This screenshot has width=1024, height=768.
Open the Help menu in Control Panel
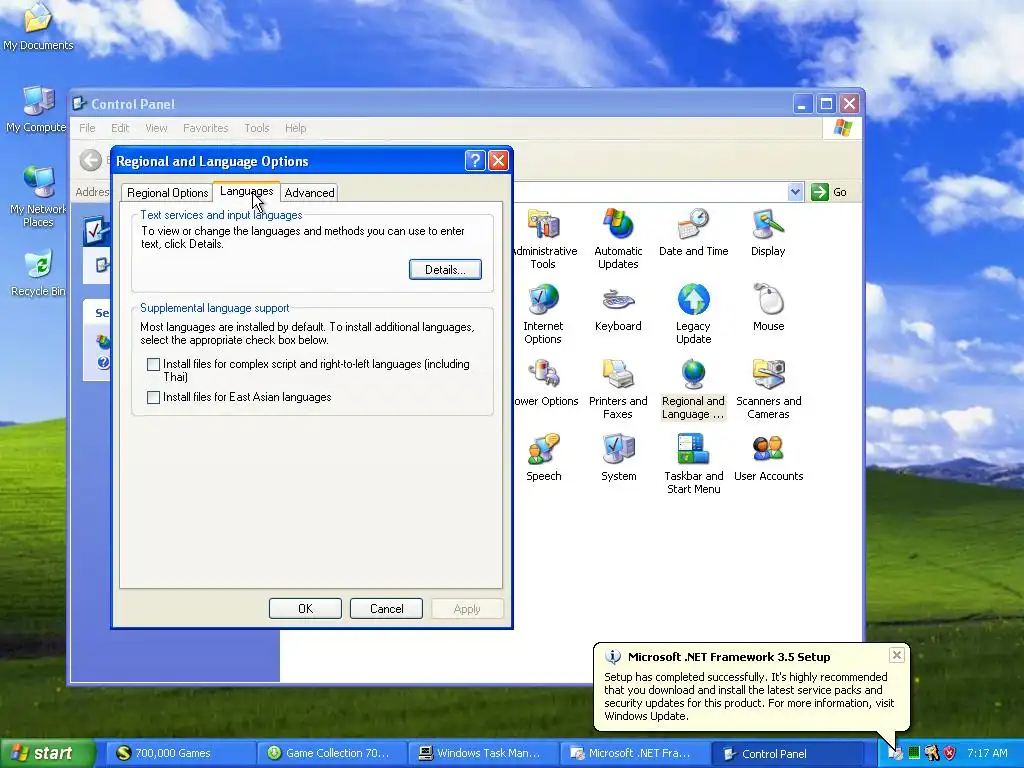pos(295,128)
